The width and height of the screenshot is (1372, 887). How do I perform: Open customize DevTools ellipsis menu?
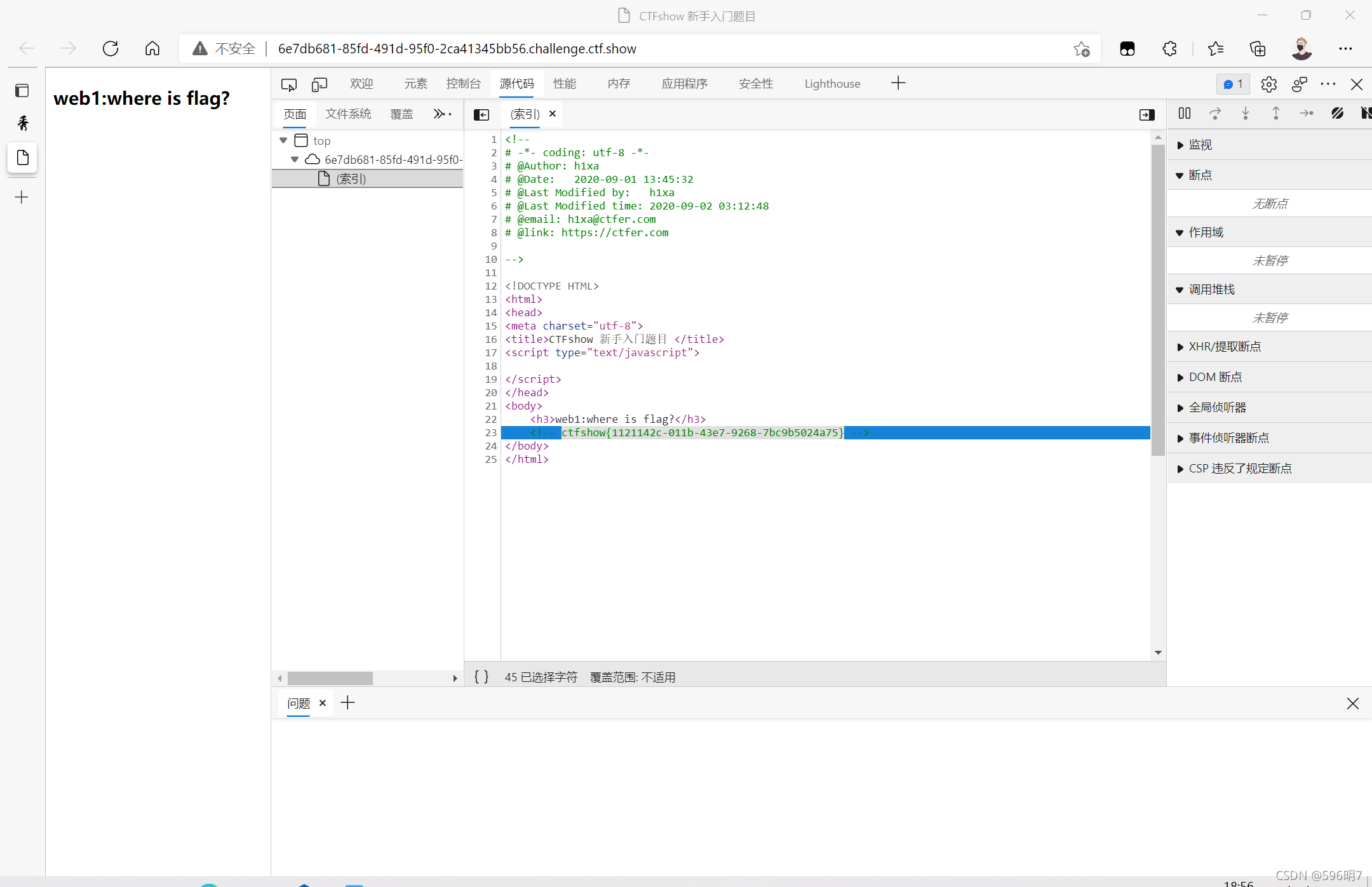tap(1328, 84)
